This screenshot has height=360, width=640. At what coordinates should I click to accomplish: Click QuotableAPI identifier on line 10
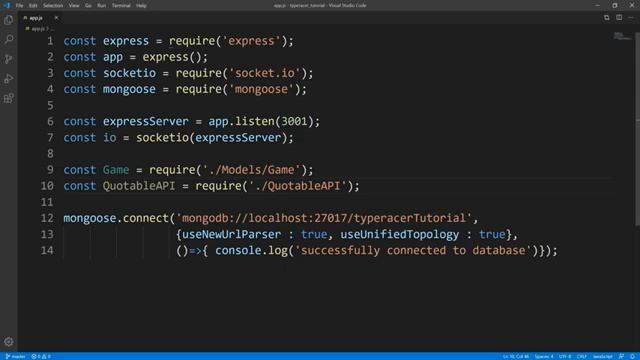(x=139, y=186)
